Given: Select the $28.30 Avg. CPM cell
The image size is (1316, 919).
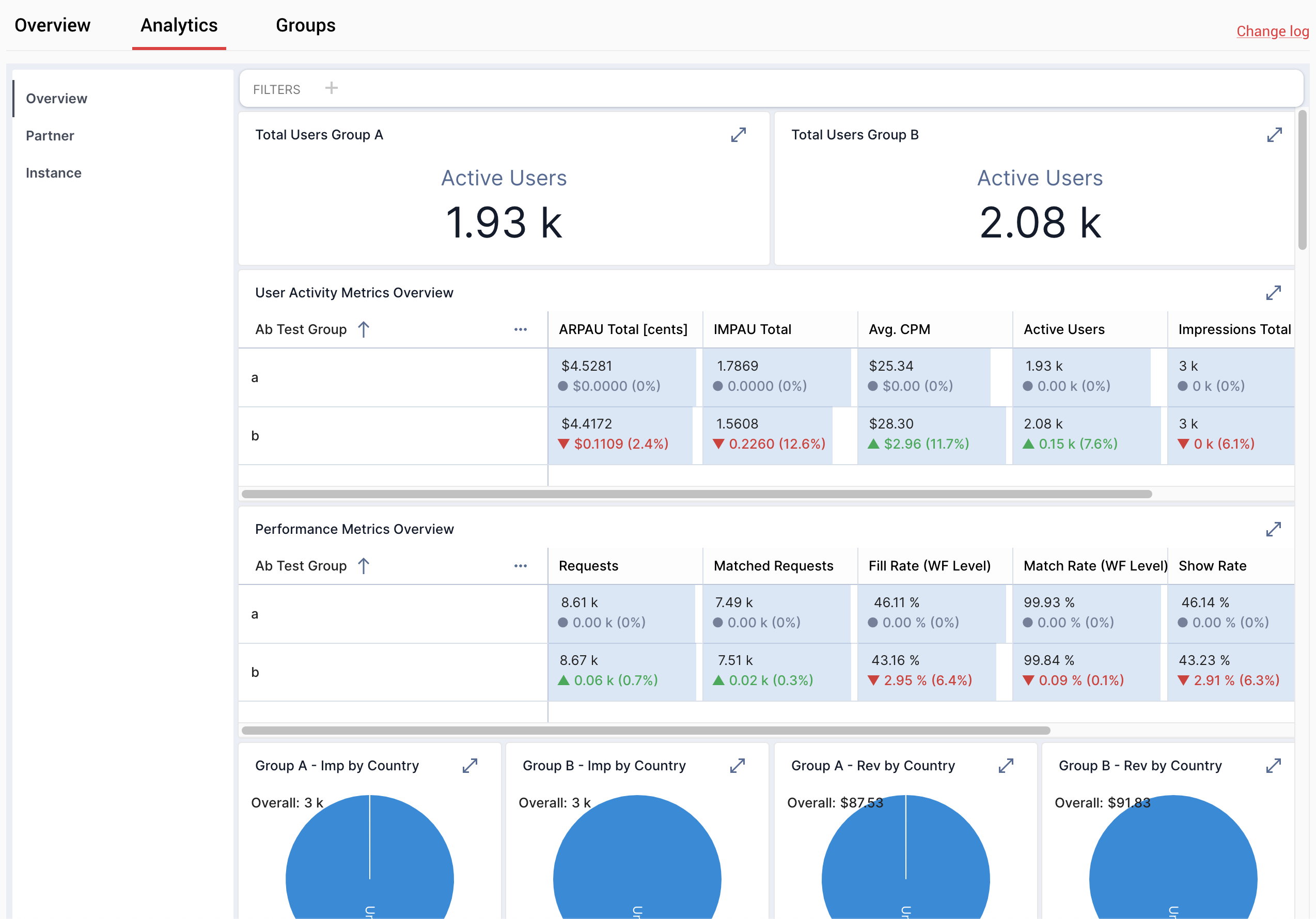Looking at the screenshot, I should tap(935, 435).
